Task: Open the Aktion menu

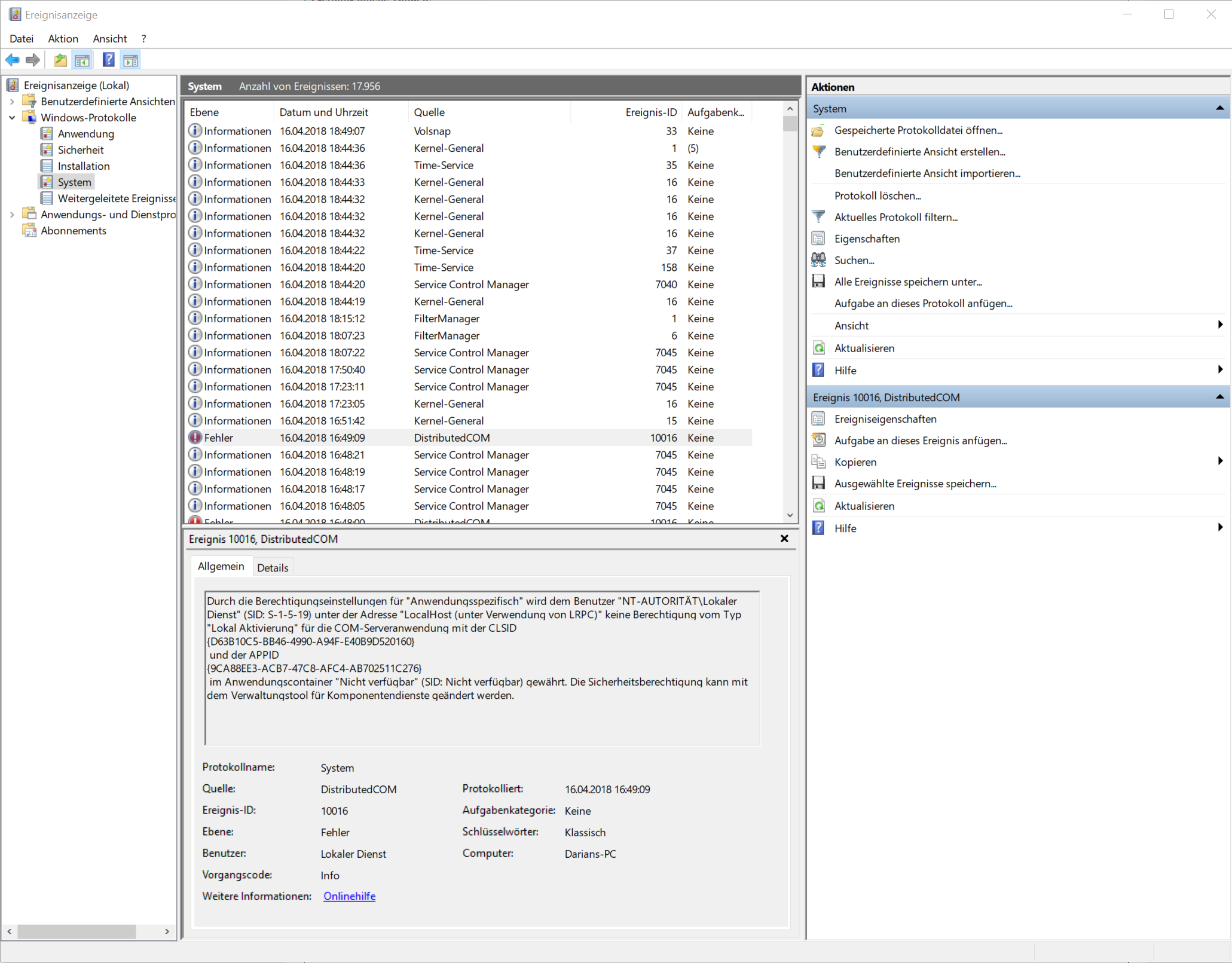Action: coord(63,39)
